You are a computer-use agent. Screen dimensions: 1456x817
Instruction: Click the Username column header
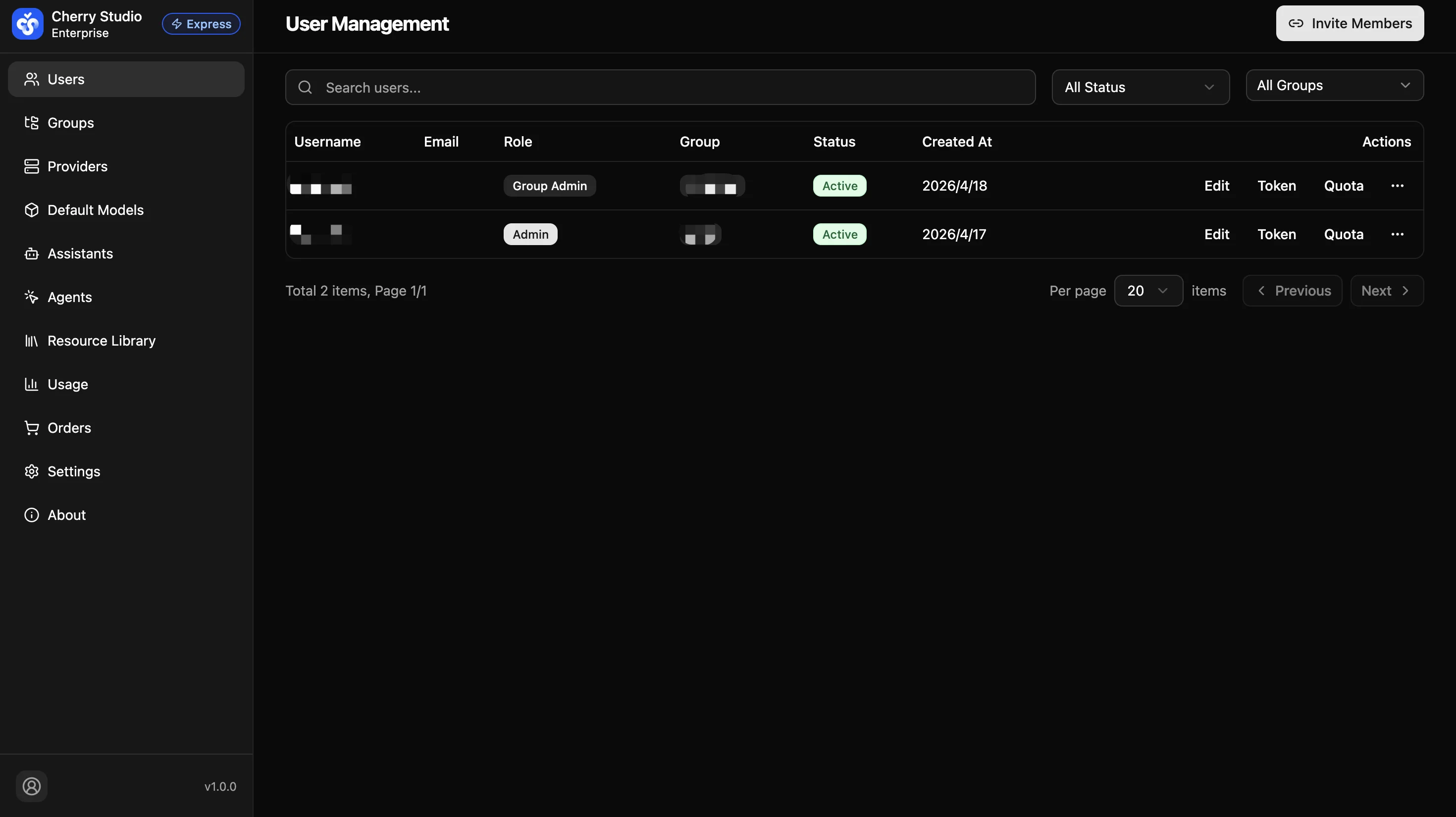[327, 141]
